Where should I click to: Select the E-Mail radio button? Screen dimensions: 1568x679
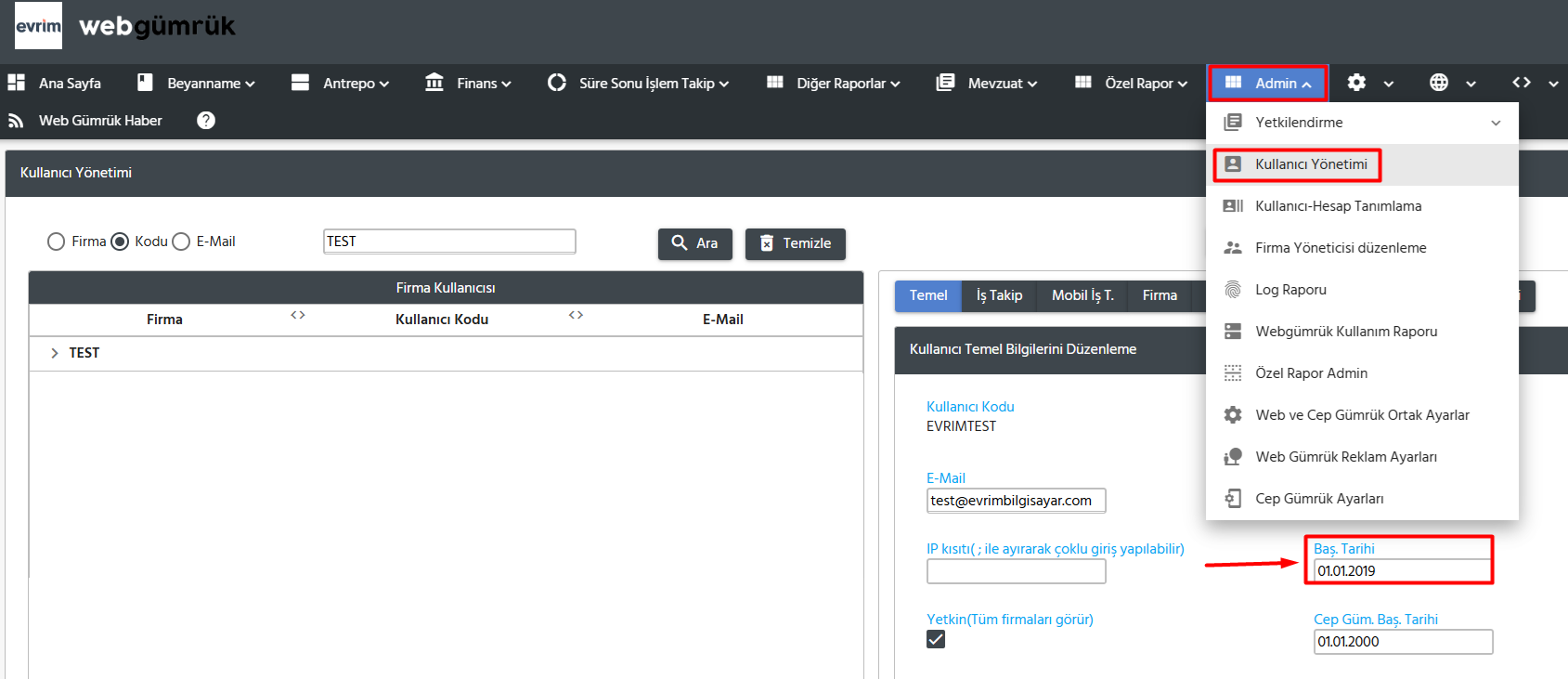(182, 242)
